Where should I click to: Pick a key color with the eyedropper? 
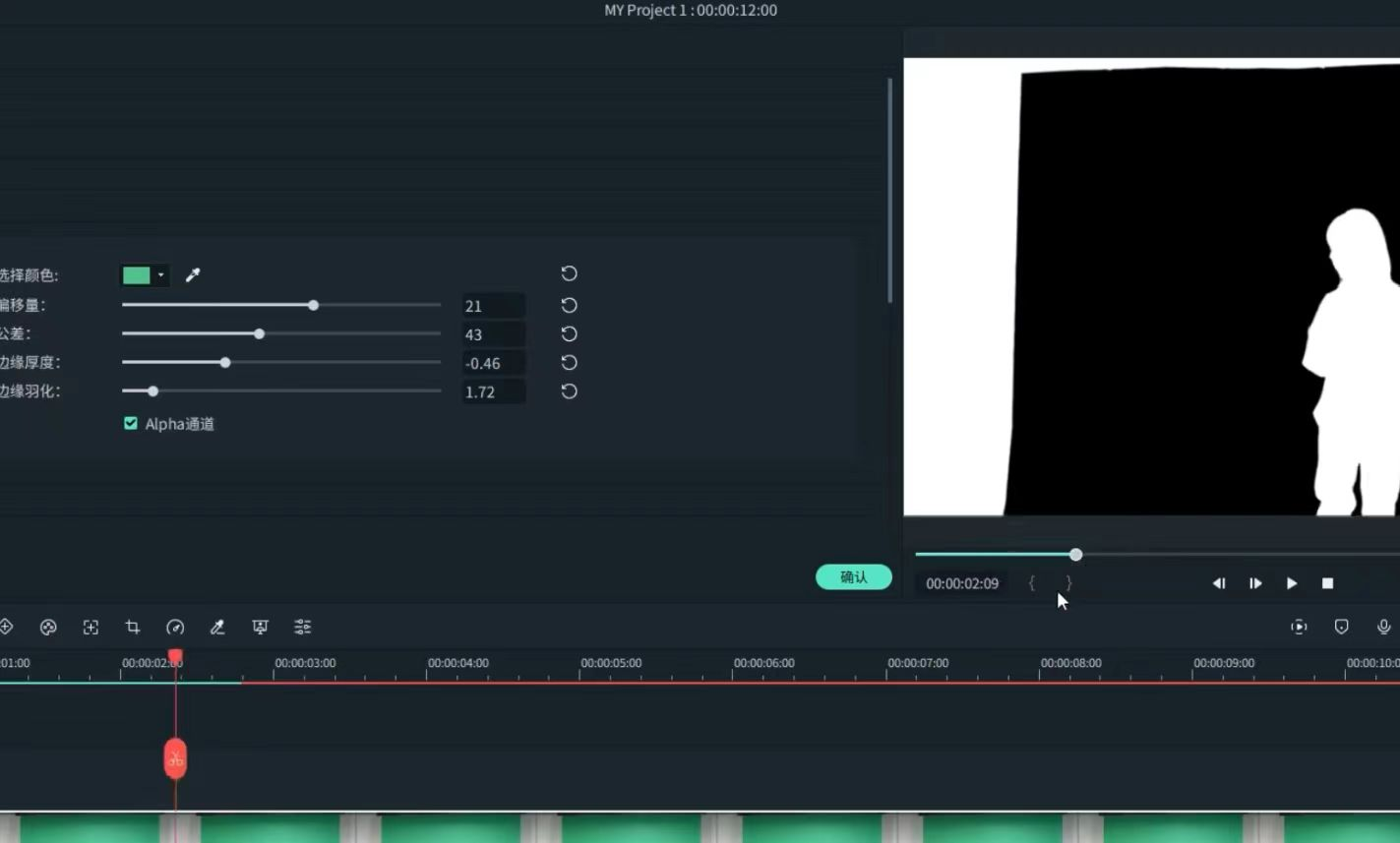pyautogui.click(x=193, y=275)
